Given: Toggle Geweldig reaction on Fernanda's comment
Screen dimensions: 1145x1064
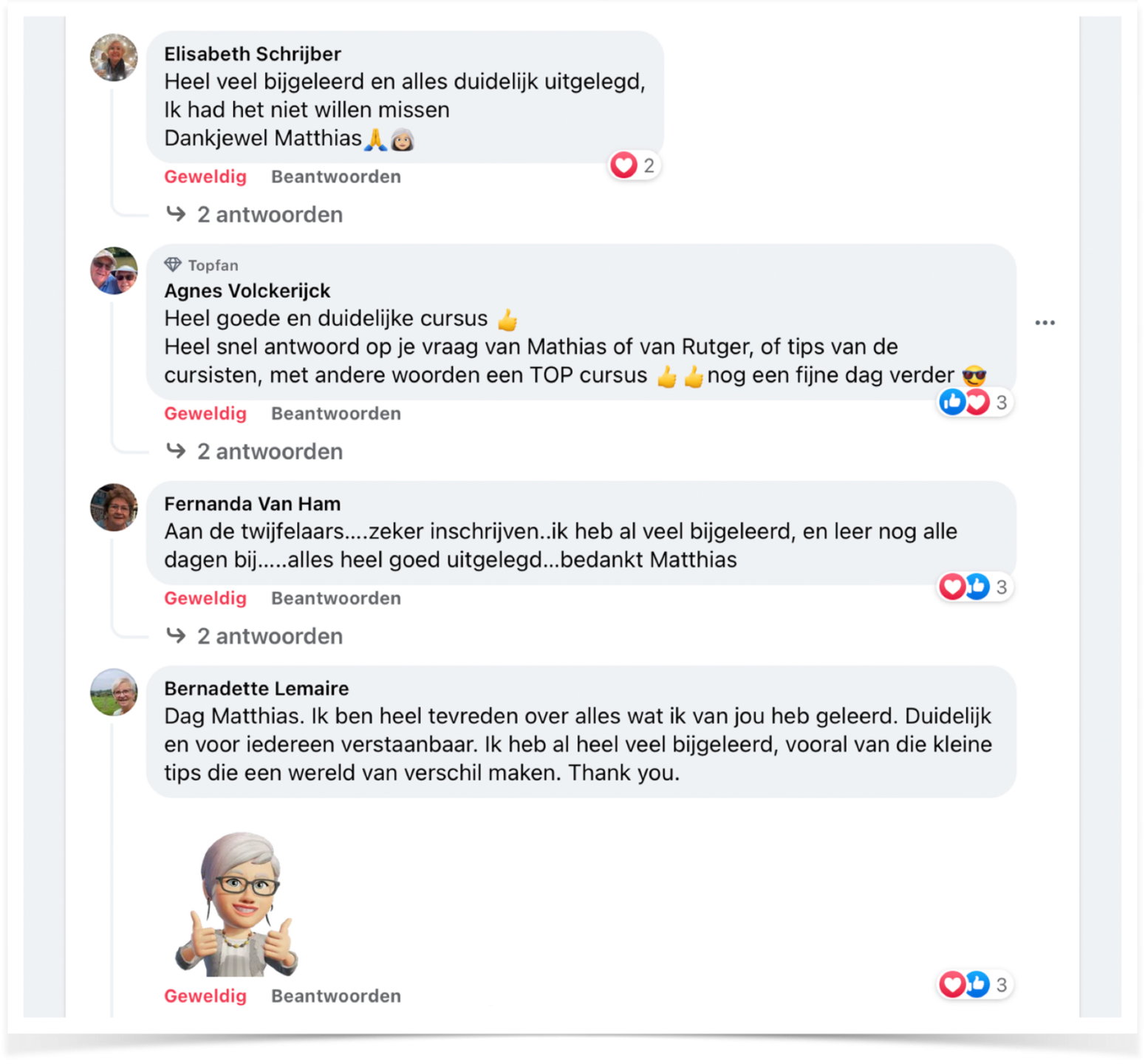Looking at the screenshot, I should tap(205, 598).
